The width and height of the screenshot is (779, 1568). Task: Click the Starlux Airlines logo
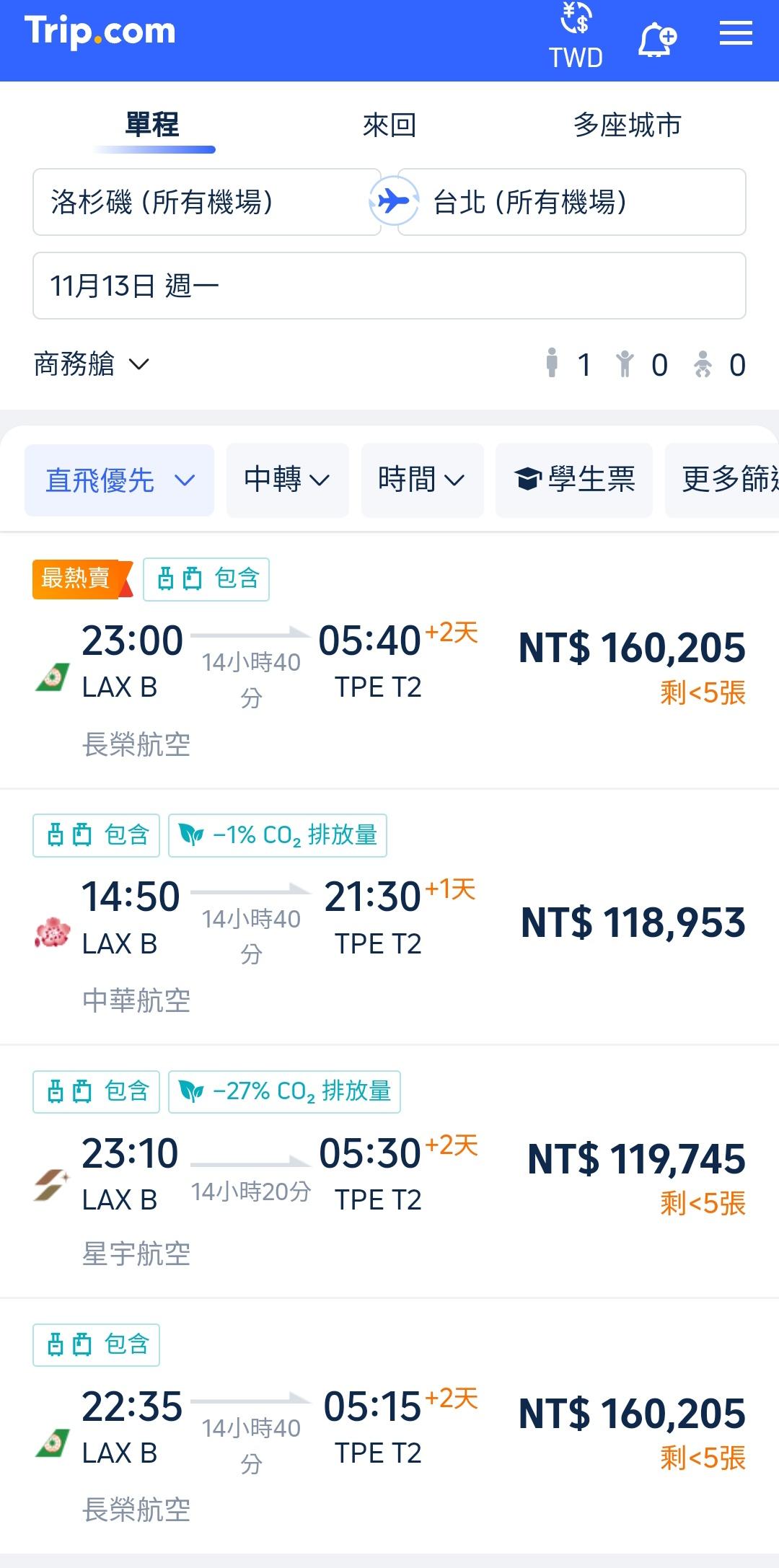click(x=53, y=1184)
